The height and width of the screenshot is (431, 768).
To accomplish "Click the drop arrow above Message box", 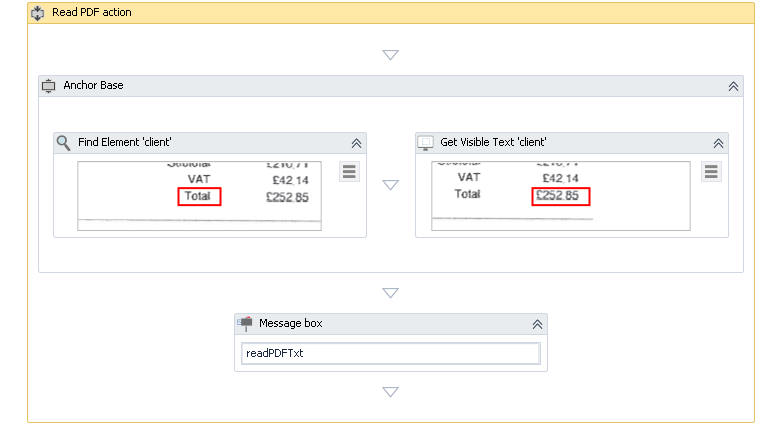I will [391, 293].
